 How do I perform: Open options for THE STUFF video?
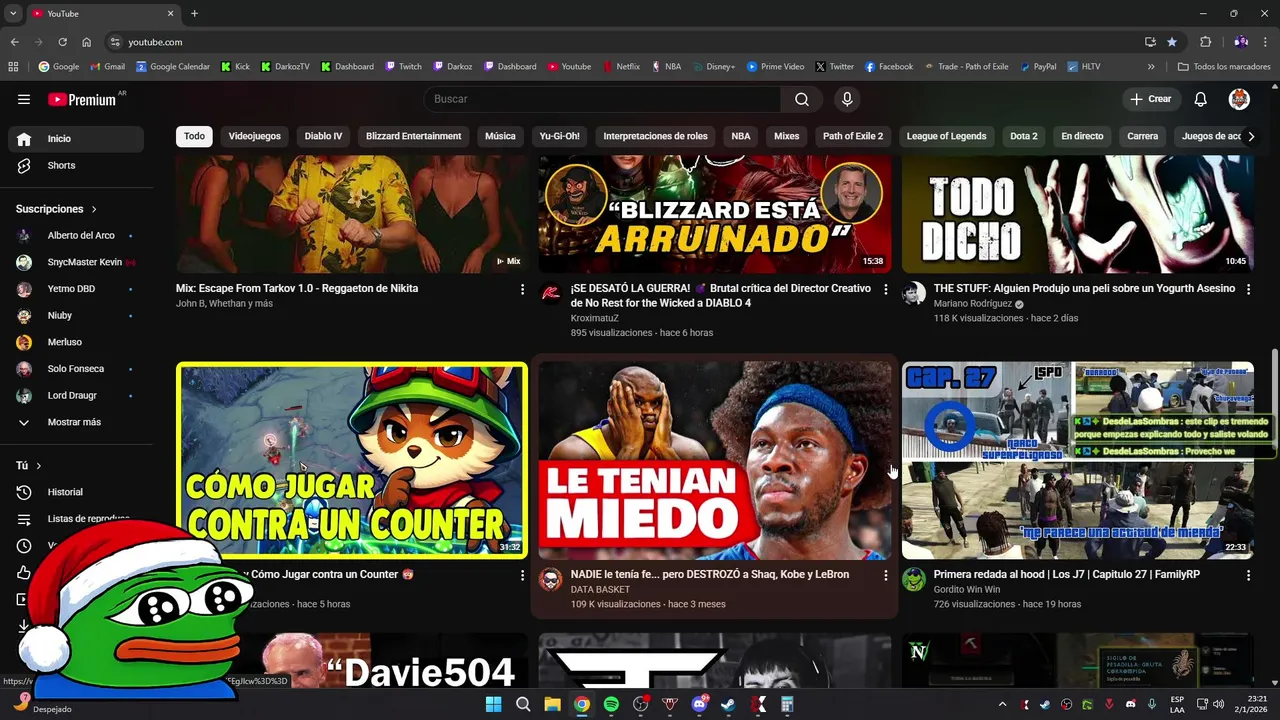click(x=1248, y=289)
